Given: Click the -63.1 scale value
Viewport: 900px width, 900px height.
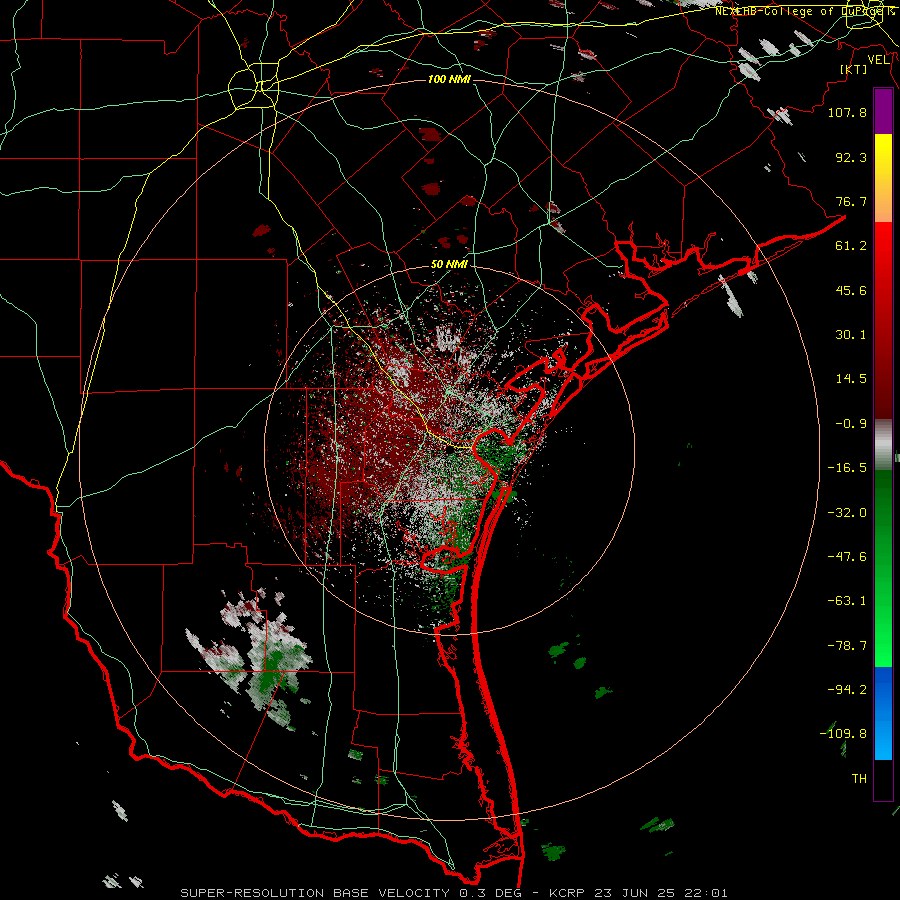Looking at the screenshot, I should pos(847,601).
